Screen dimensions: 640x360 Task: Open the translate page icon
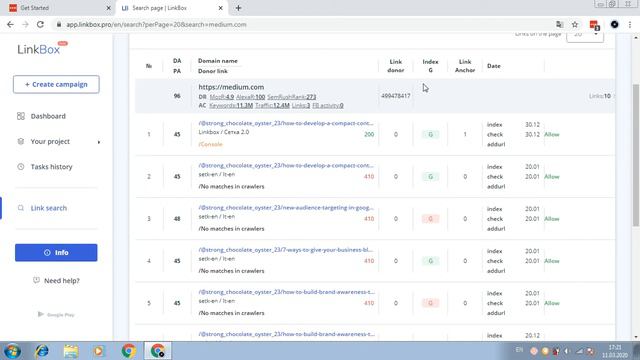pos(560,25)
